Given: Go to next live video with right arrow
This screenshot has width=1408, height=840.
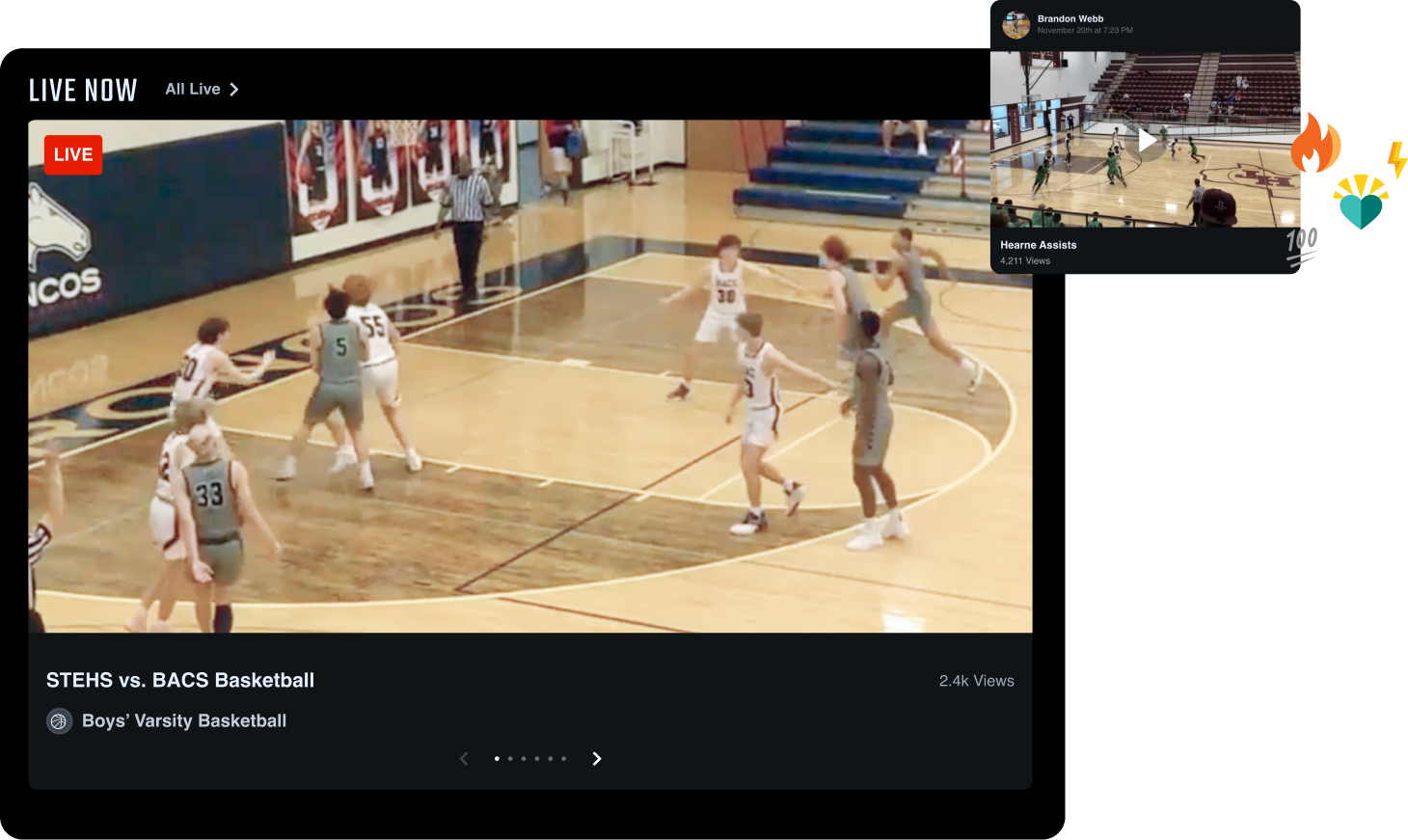Looking at the screenshot, I should click(597, 759).
